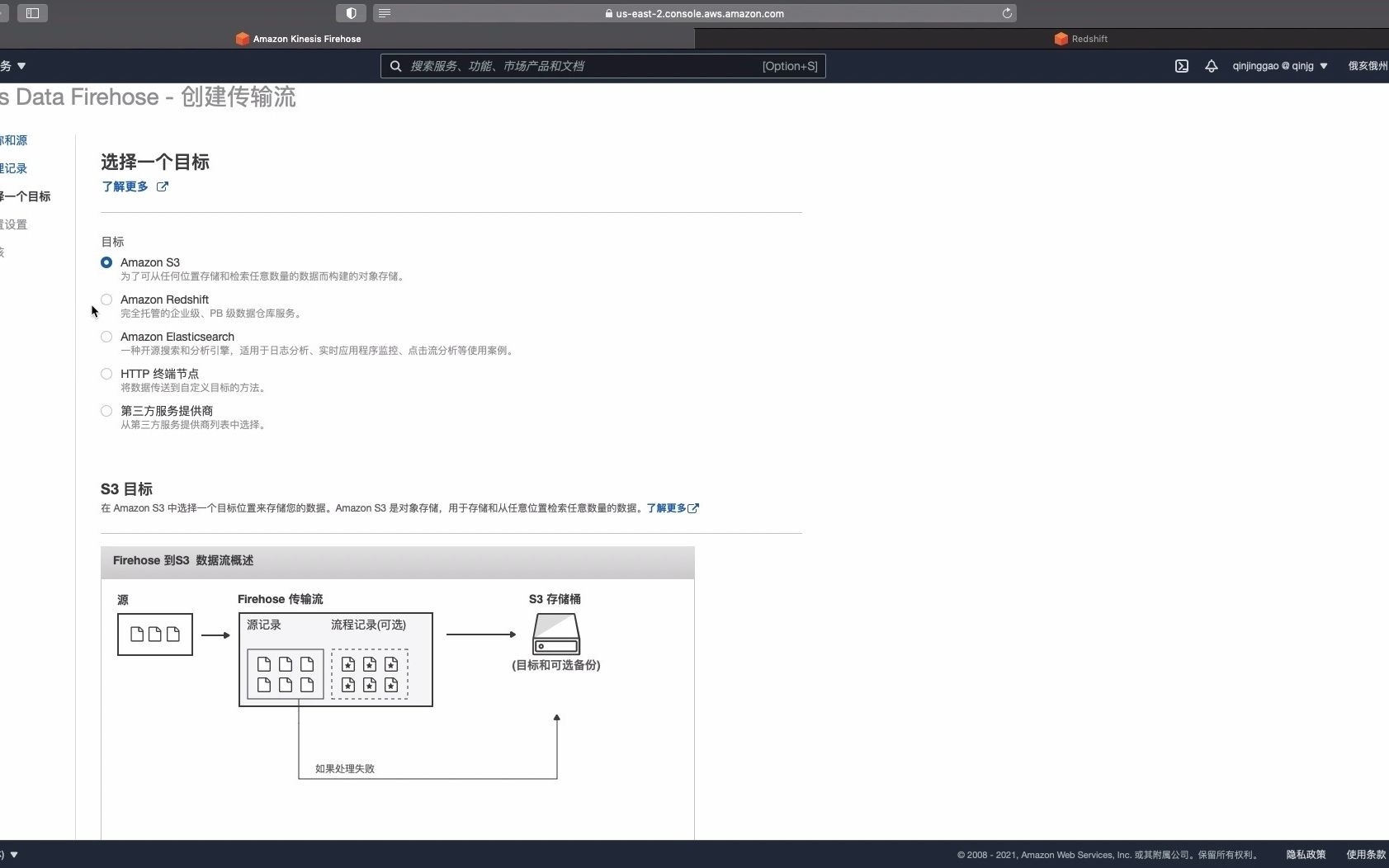Go to the 处理记录 step in sidebar
This screenshot has width=1389, height=868.
click(13, 168)
